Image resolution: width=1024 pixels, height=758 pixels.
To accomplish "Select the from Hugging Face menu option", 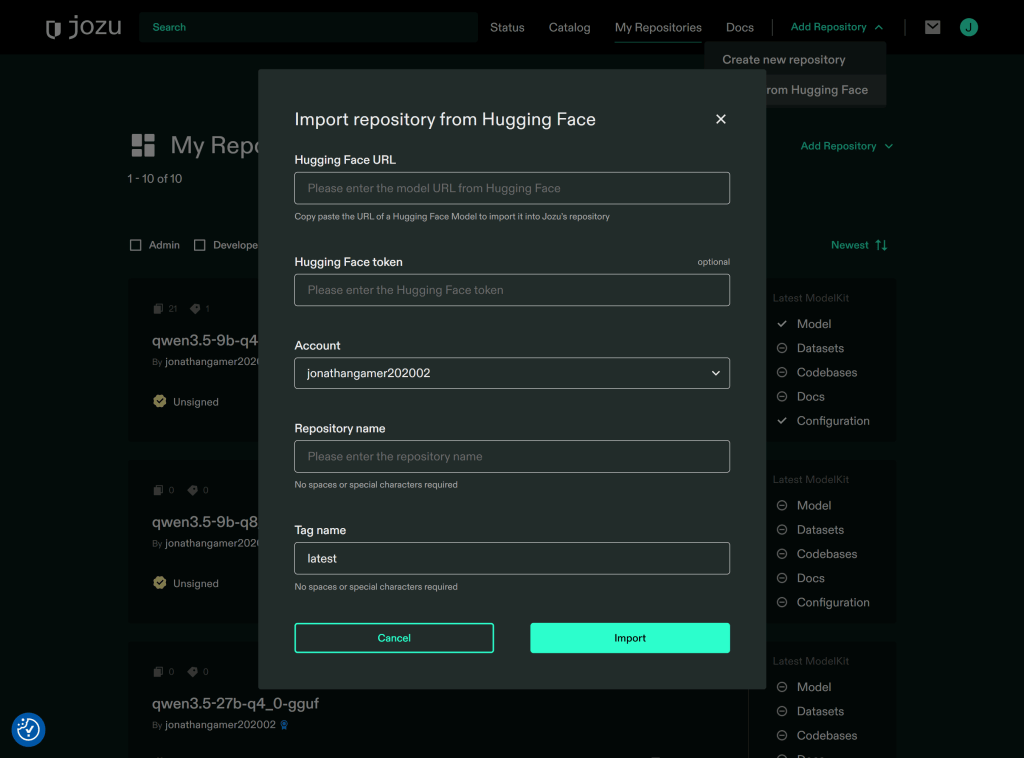I will 827,90.
